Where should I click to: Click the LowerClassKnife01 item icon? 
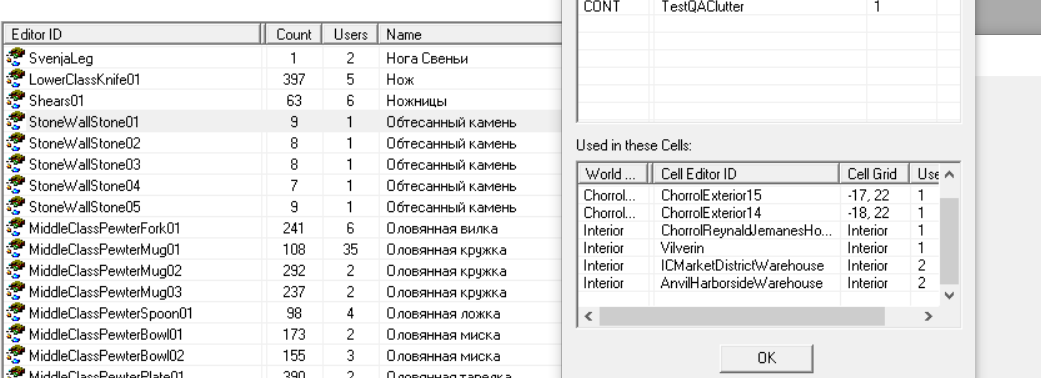point(15,79)
